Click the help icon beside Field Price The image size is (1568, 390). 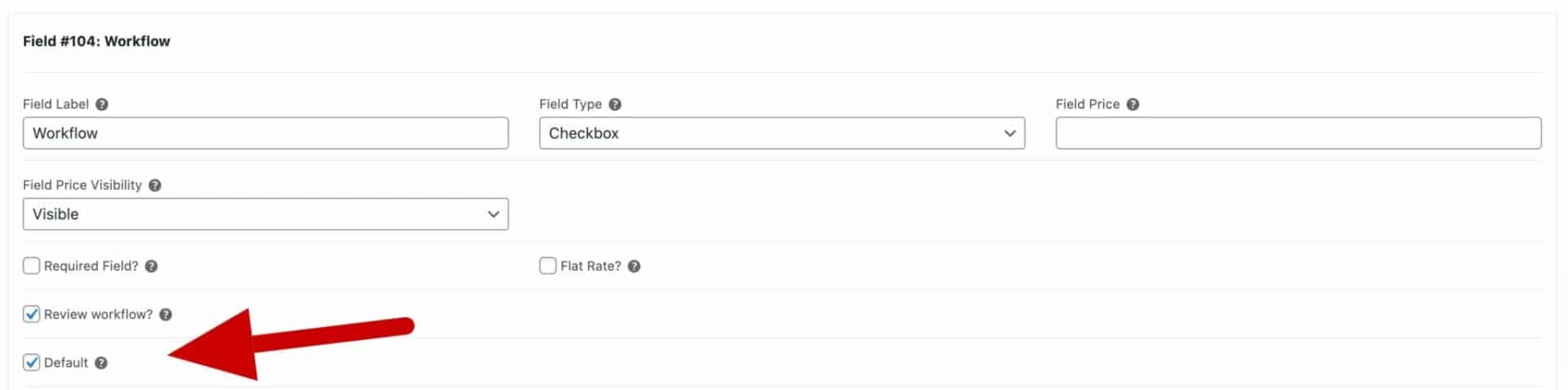(1133, 104)
